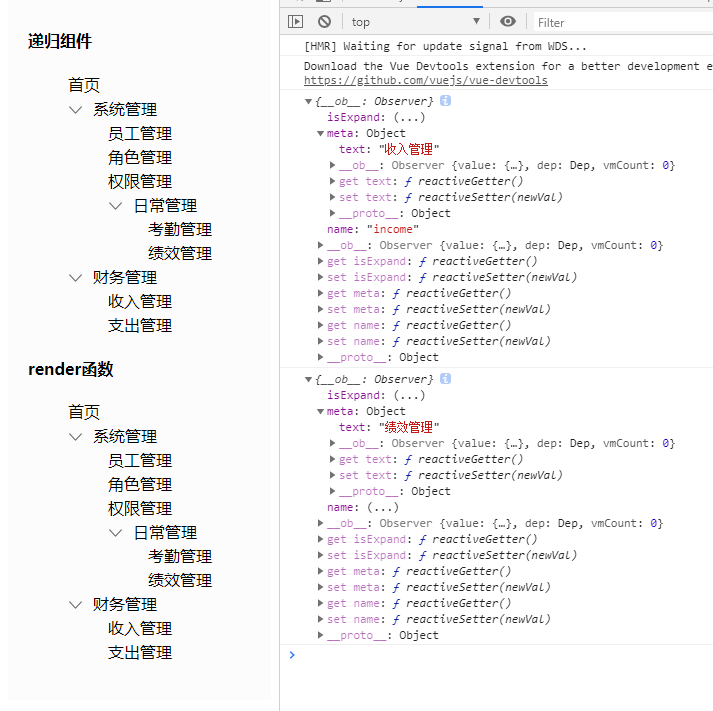Expand get text reactiveGetter under 收入管理

(332, 181)
